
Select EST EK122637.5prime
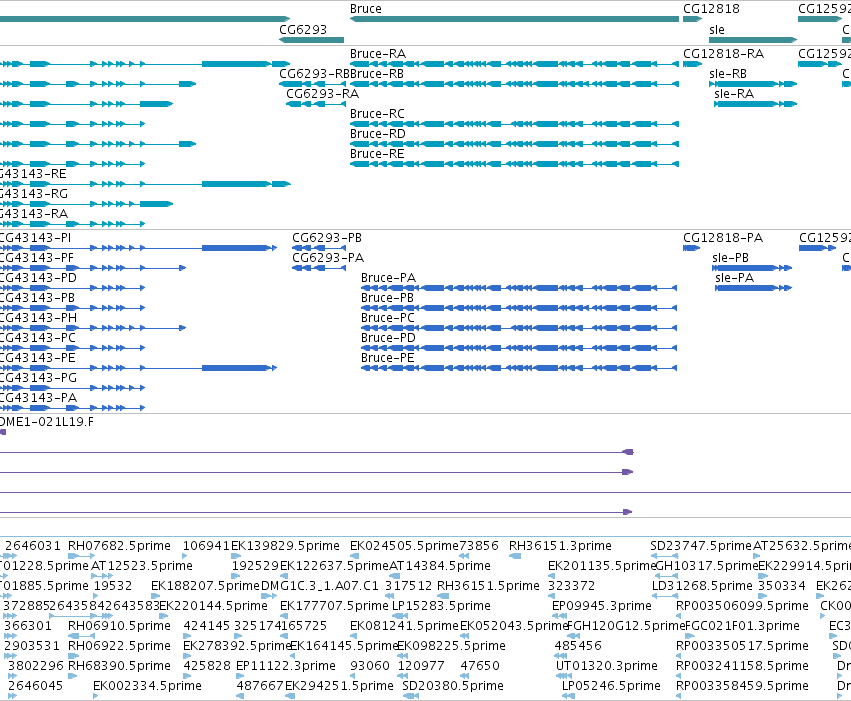(334, 566)
